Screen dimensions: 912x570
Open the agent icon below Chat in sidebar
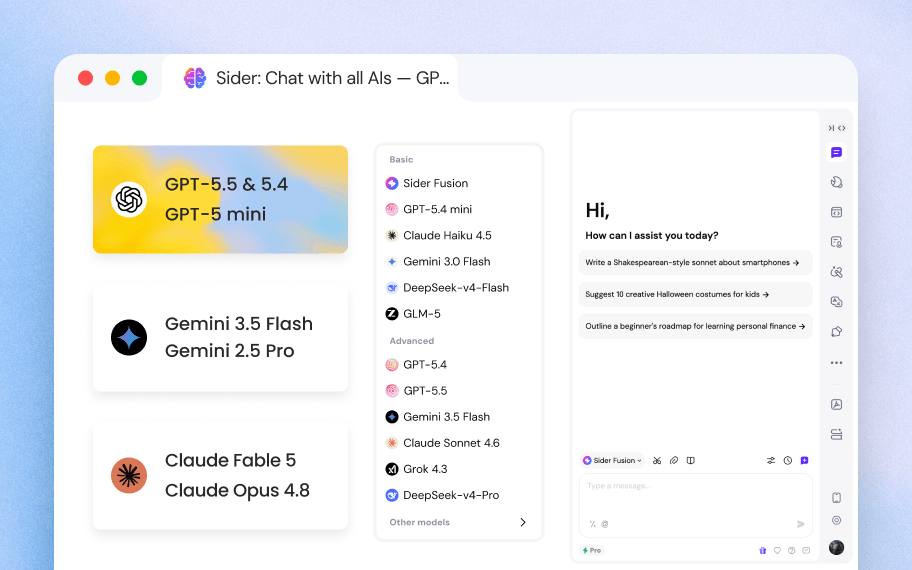click(836, 182)
